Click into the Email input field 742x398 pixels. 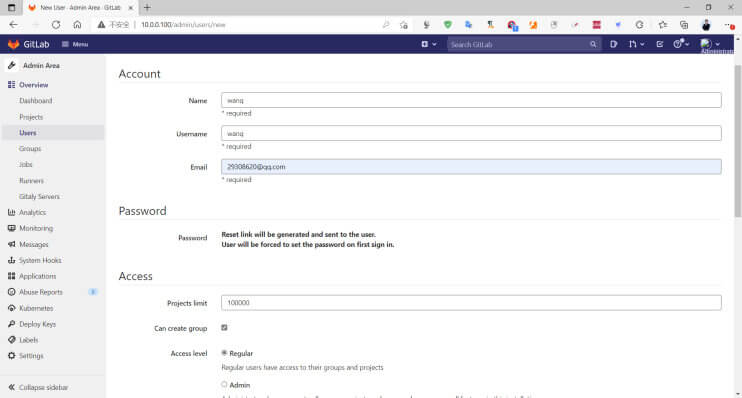click(471, 167)
